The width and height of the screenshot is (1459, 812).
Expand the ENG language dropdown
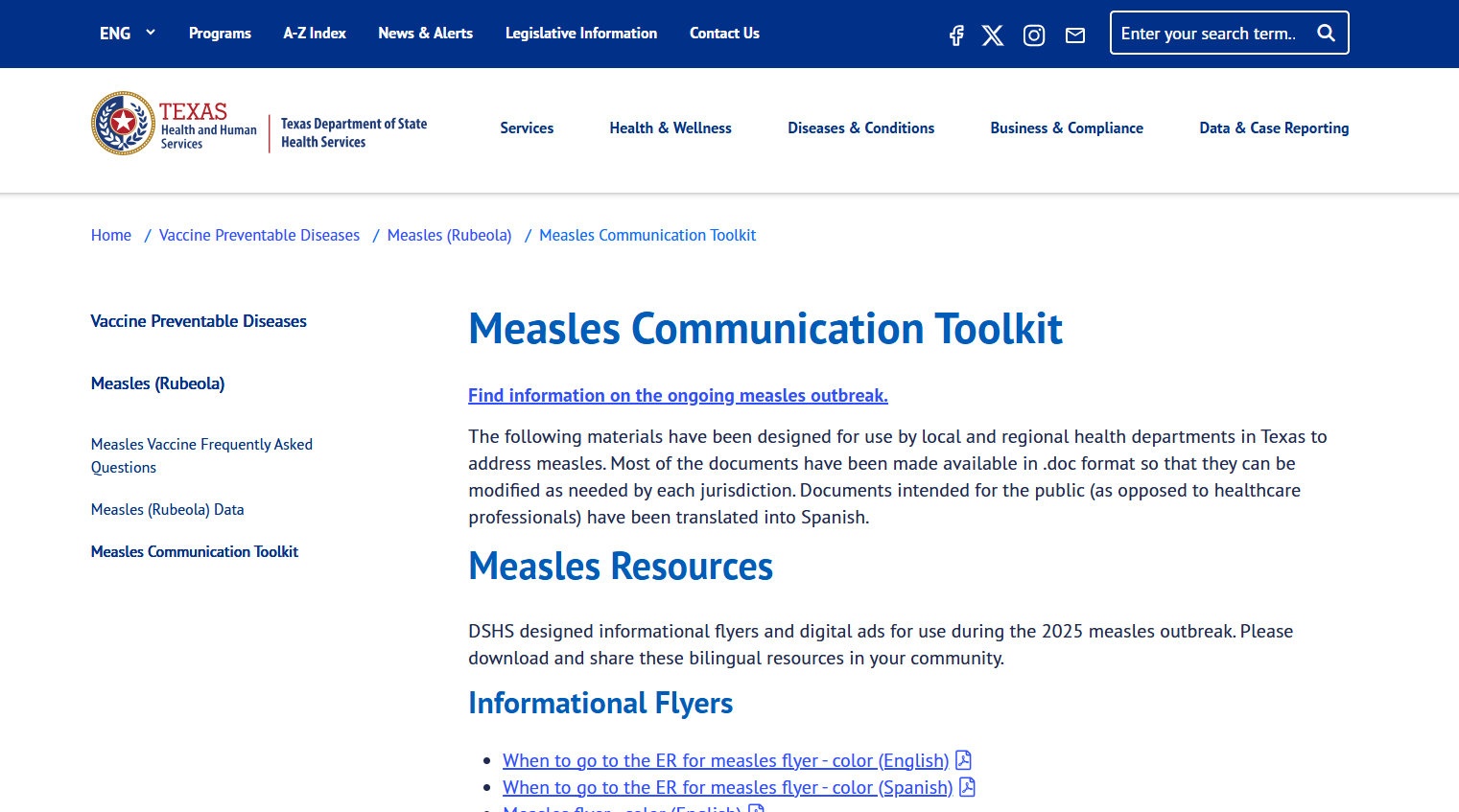pyautogui.click(x=127, y=34)
